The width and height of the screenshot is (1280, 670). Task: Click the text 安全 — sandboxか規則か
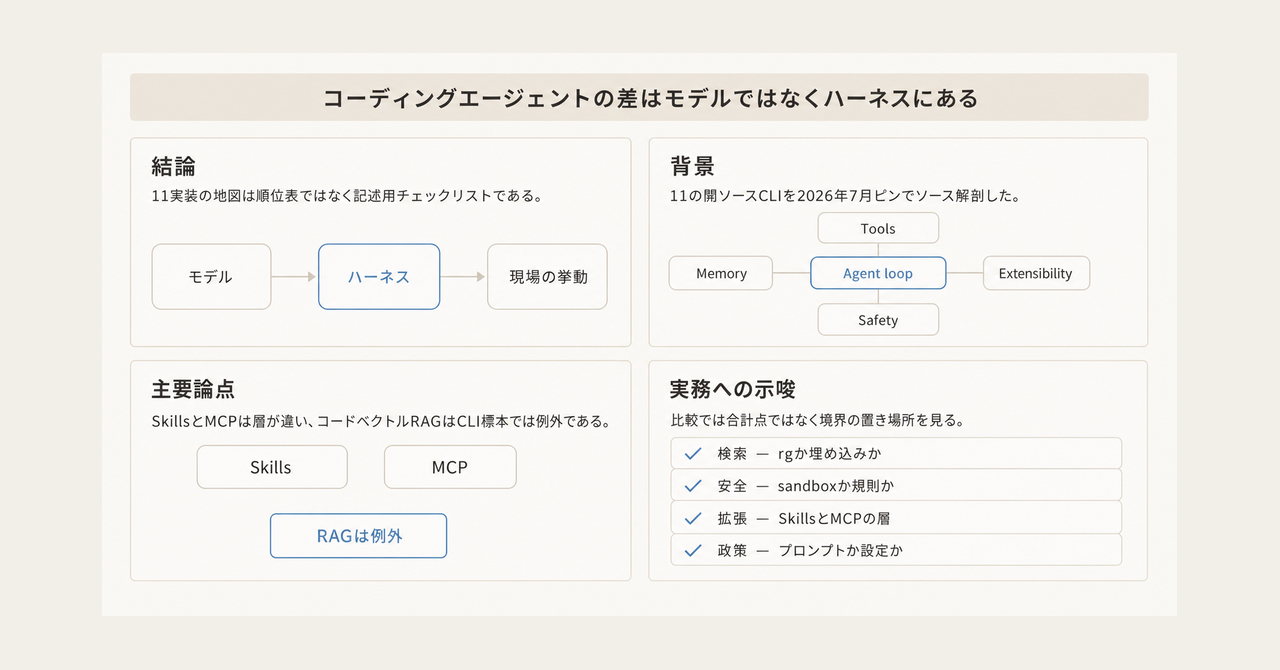click(805, 486)
